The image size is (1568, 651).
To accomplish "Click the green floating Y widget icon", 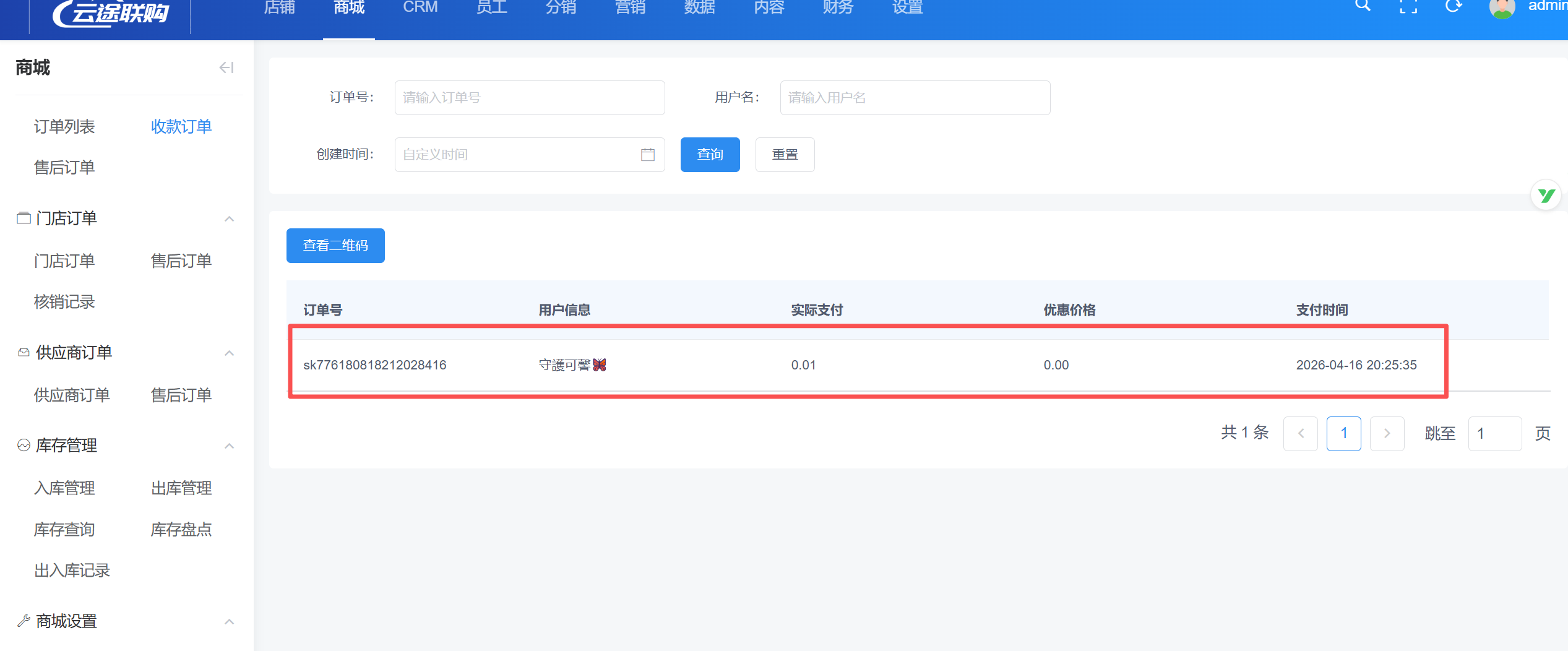I will (x=1546, y=196).
